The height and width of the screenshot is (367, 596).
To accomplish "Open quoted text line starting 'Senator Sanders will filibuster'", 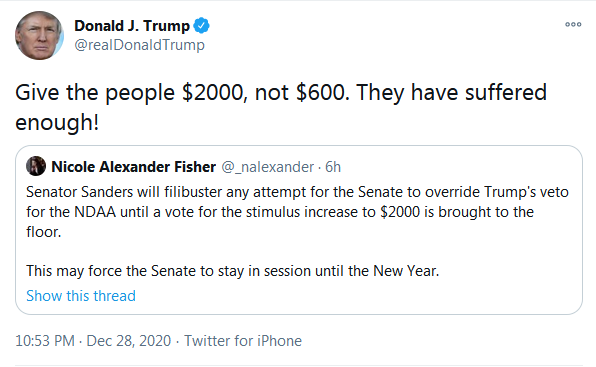I will 297,192.
